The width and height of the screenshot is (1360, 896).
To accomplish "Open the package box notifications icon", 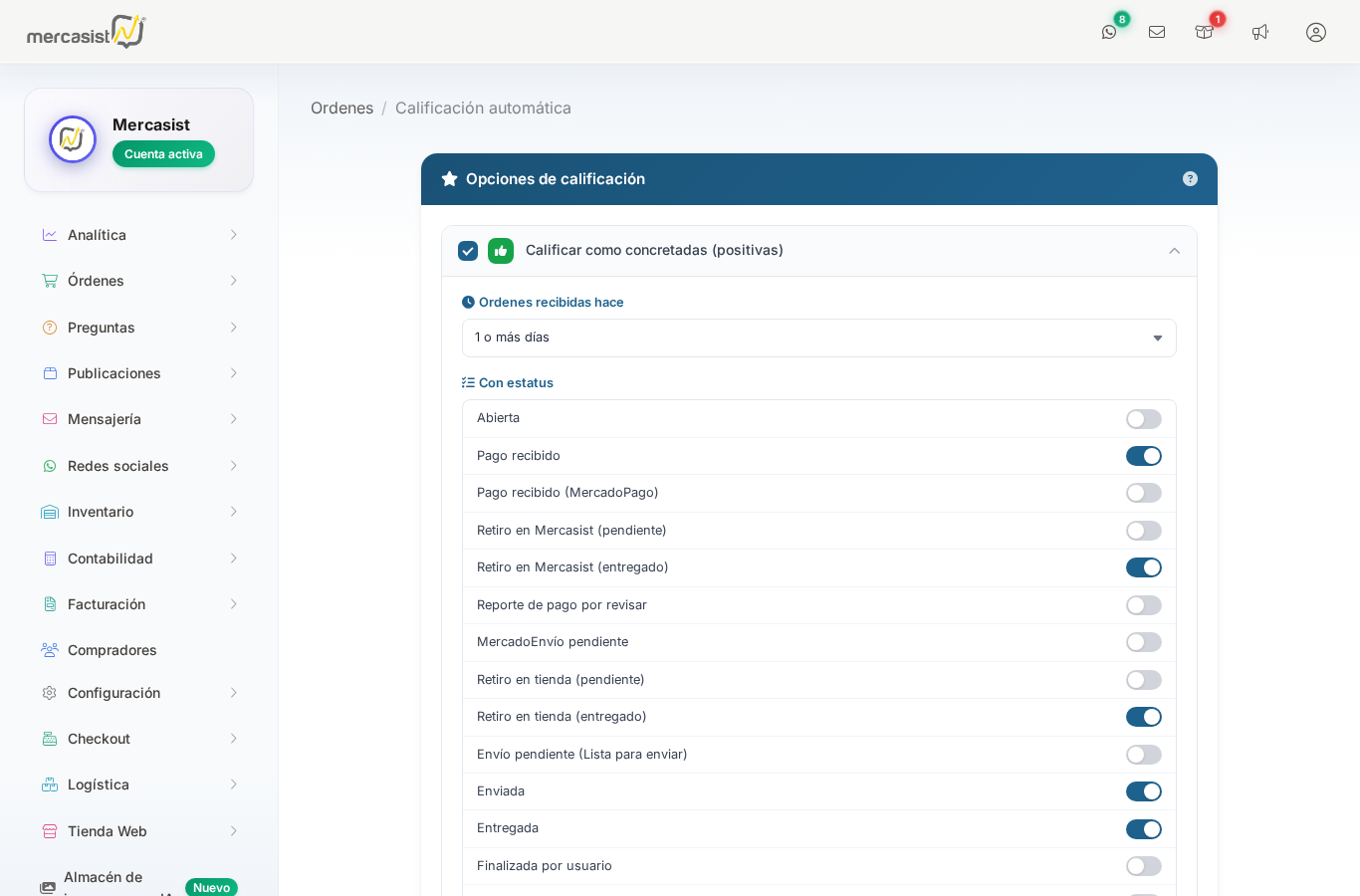I will [1204, 32].
